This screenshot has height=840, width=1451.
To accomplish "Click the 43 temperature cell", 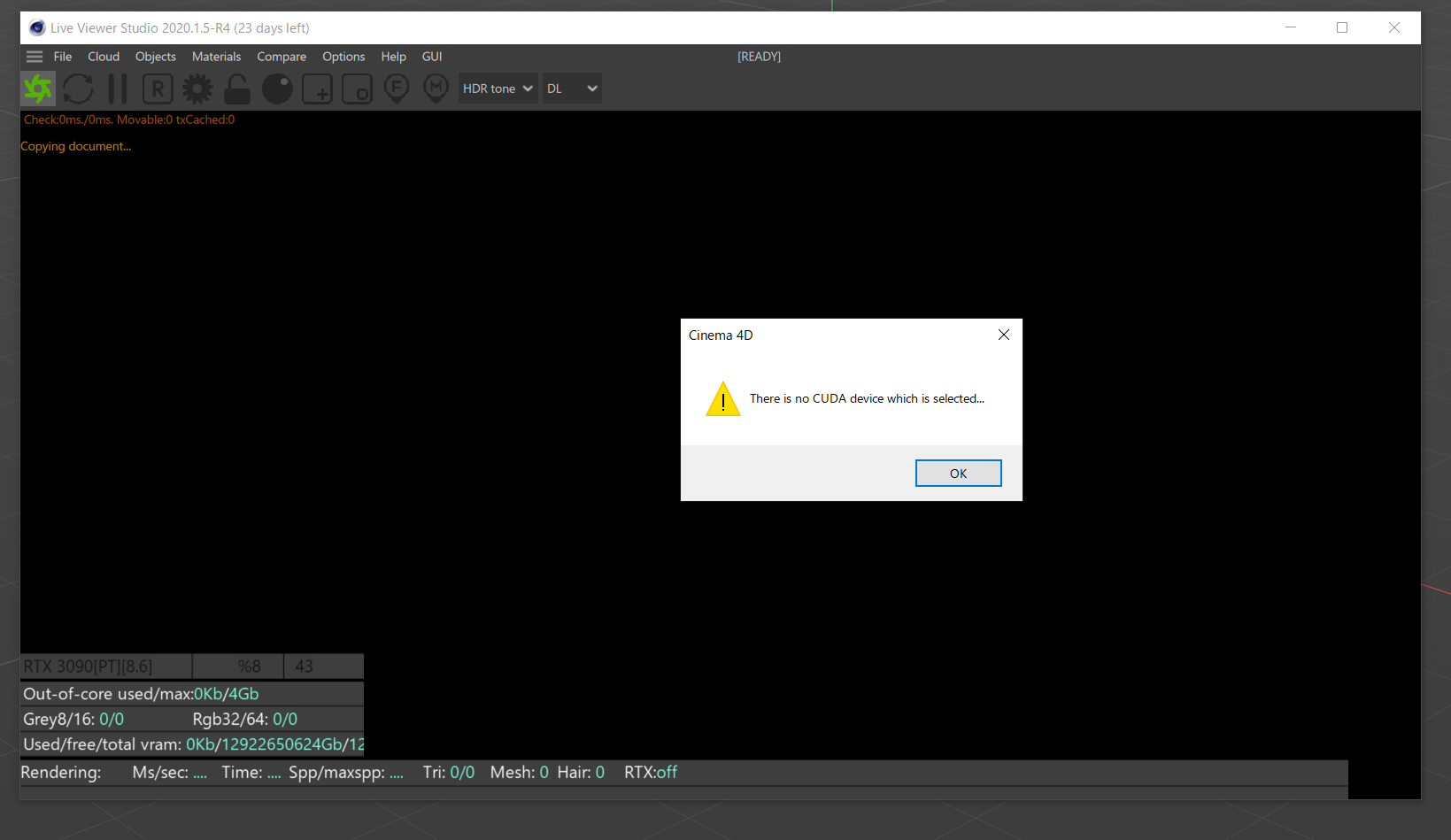I will (324, 667).
